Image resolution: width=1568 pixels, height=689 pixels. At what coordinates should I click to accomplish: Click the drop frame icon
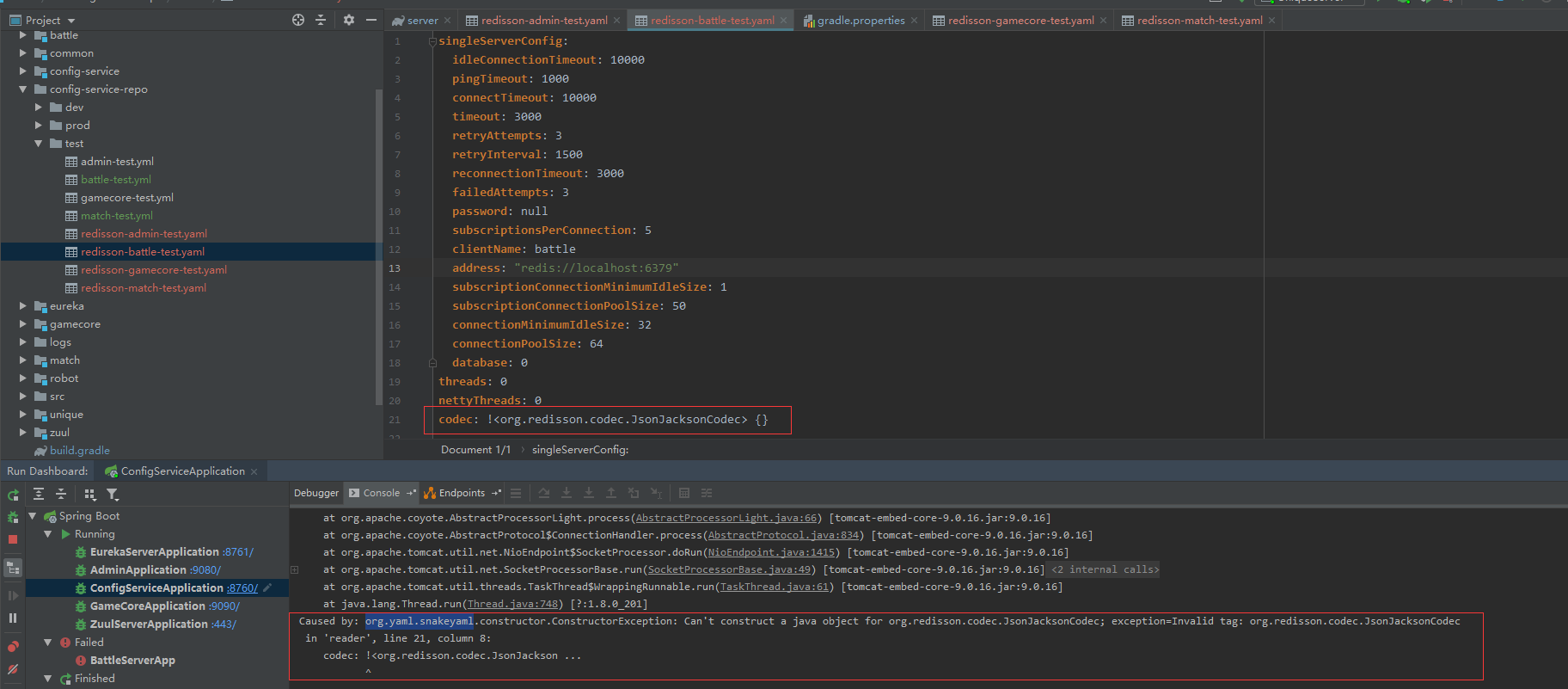634,493
